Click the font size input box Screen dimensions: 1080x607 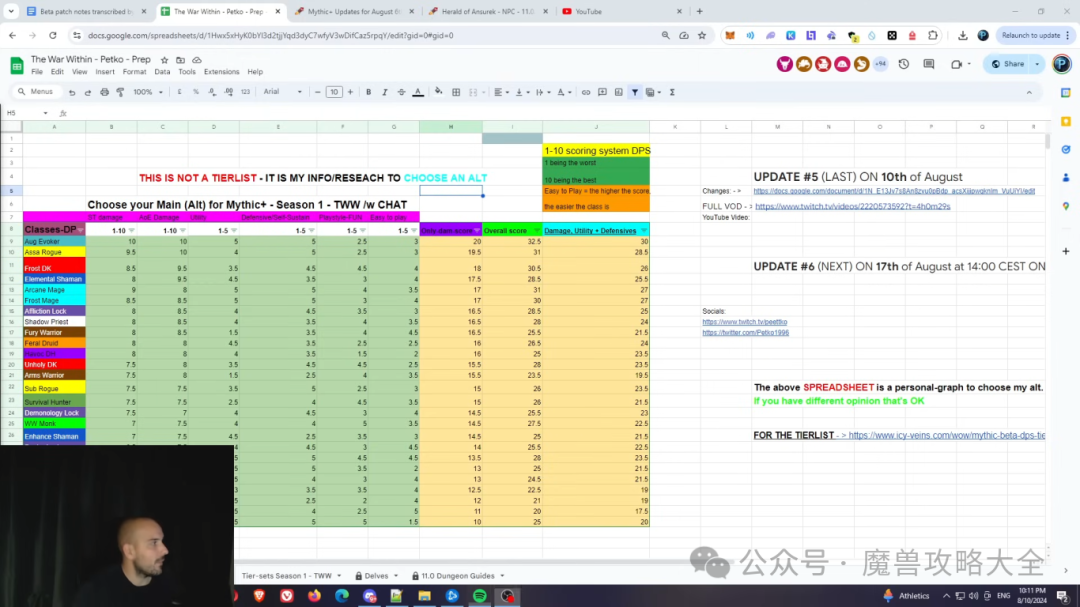tap(334, 92)
